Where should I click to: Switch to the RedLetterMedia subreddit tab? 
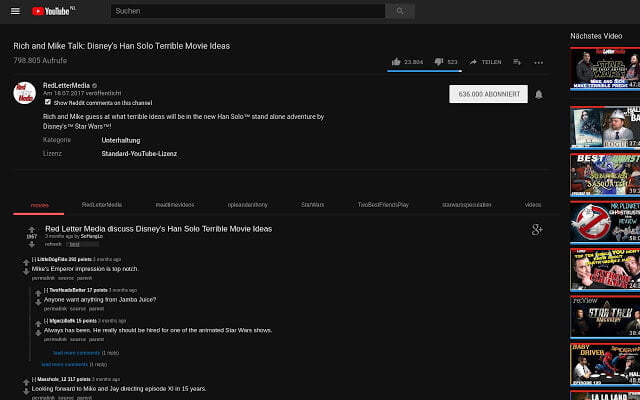point(102,205)
